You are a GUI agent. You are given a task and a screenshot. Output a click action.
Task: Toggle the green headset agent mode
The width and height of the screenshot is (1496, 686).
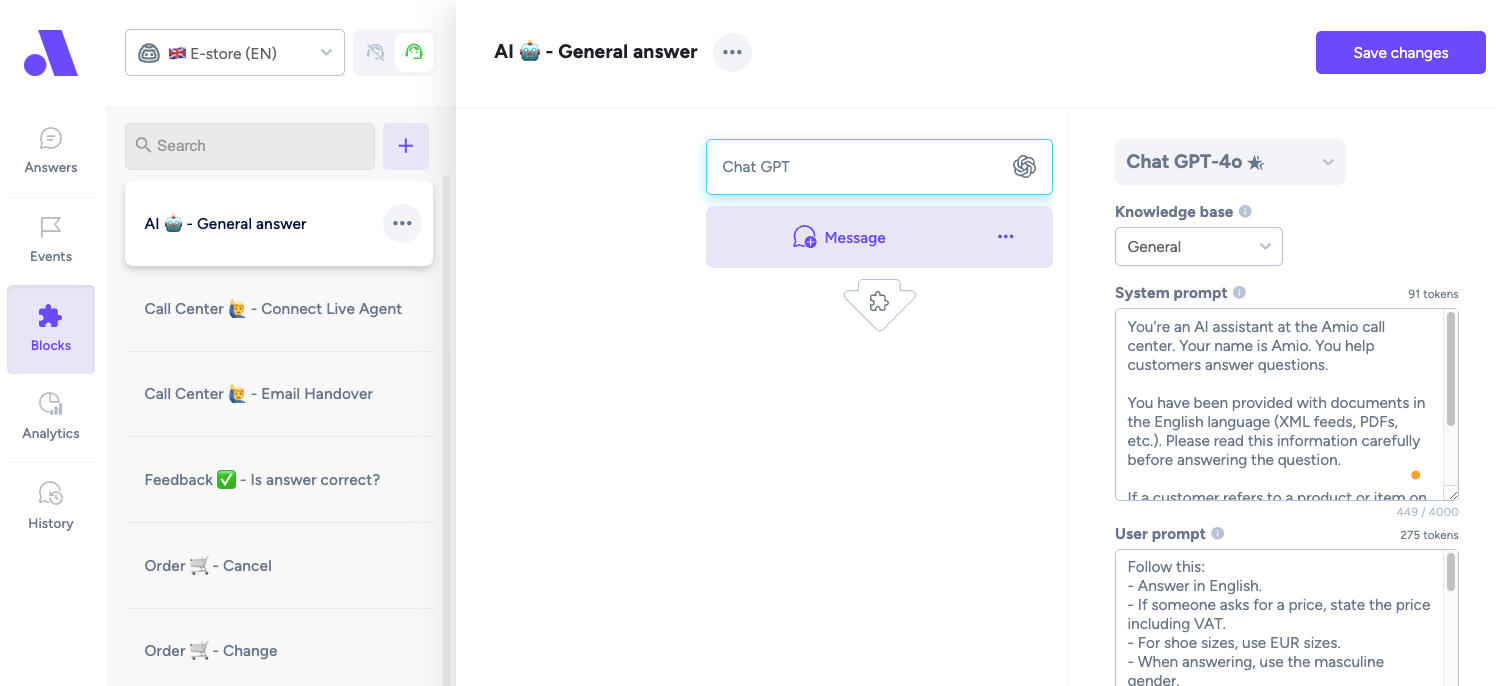(x=414, y=53)
